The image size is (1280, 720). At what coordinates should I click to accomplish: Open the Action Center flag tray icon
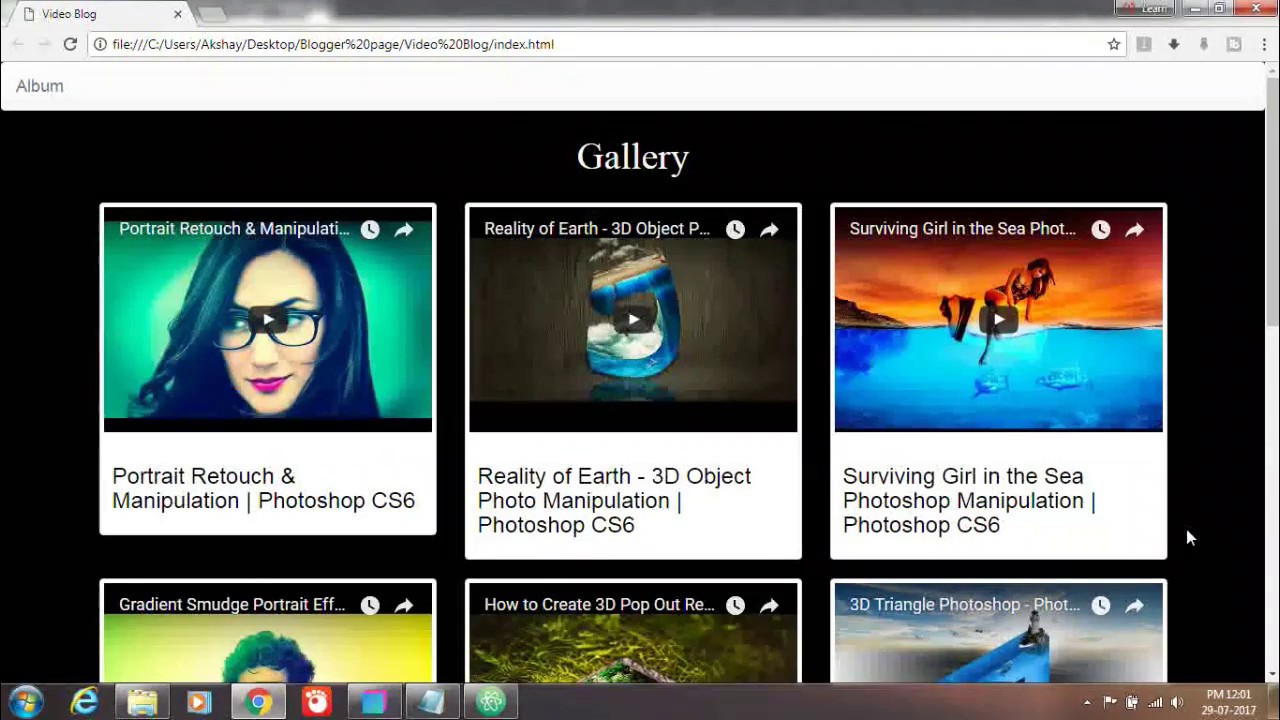tap(1110, 702)
